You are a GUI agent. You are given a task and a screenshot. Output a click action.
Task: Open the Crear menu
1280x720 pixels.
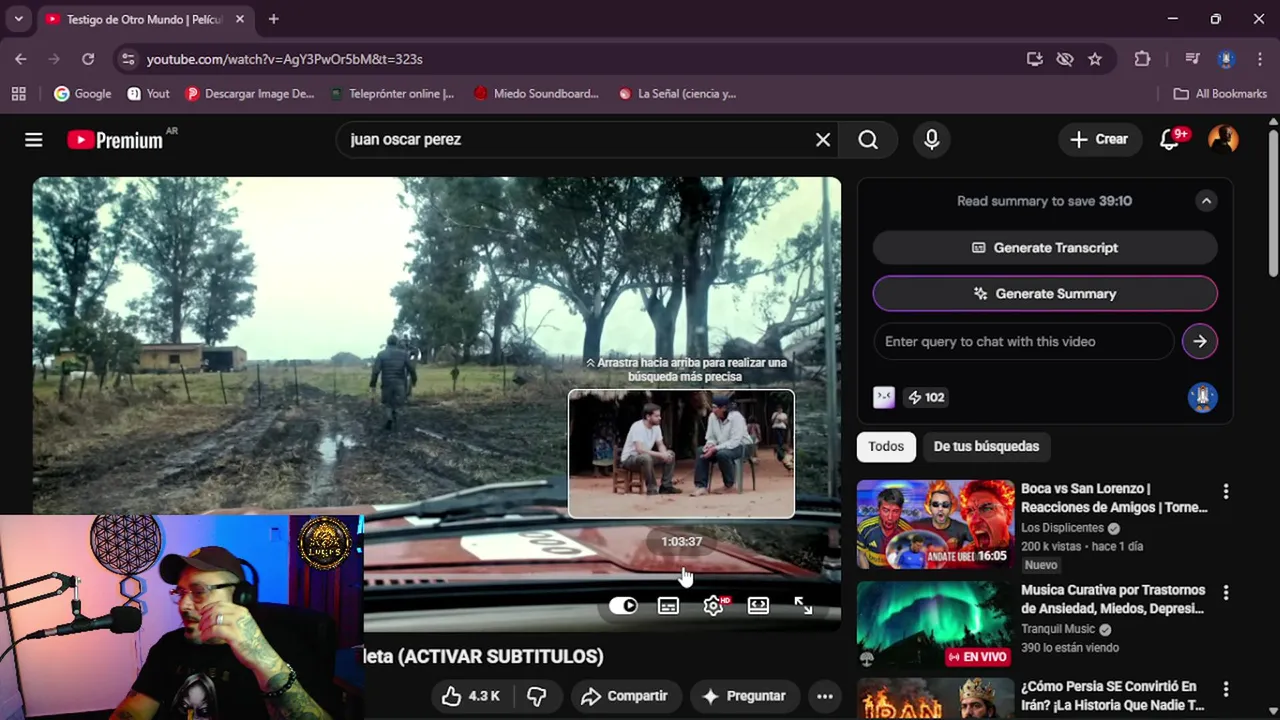point(1099,140)
